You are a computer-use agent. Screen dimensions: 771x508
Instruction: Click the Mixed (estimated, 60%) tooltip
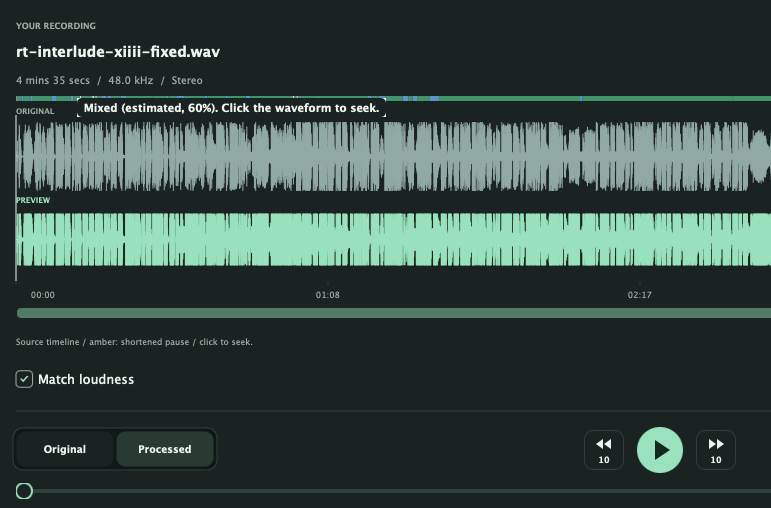point(231,108)
